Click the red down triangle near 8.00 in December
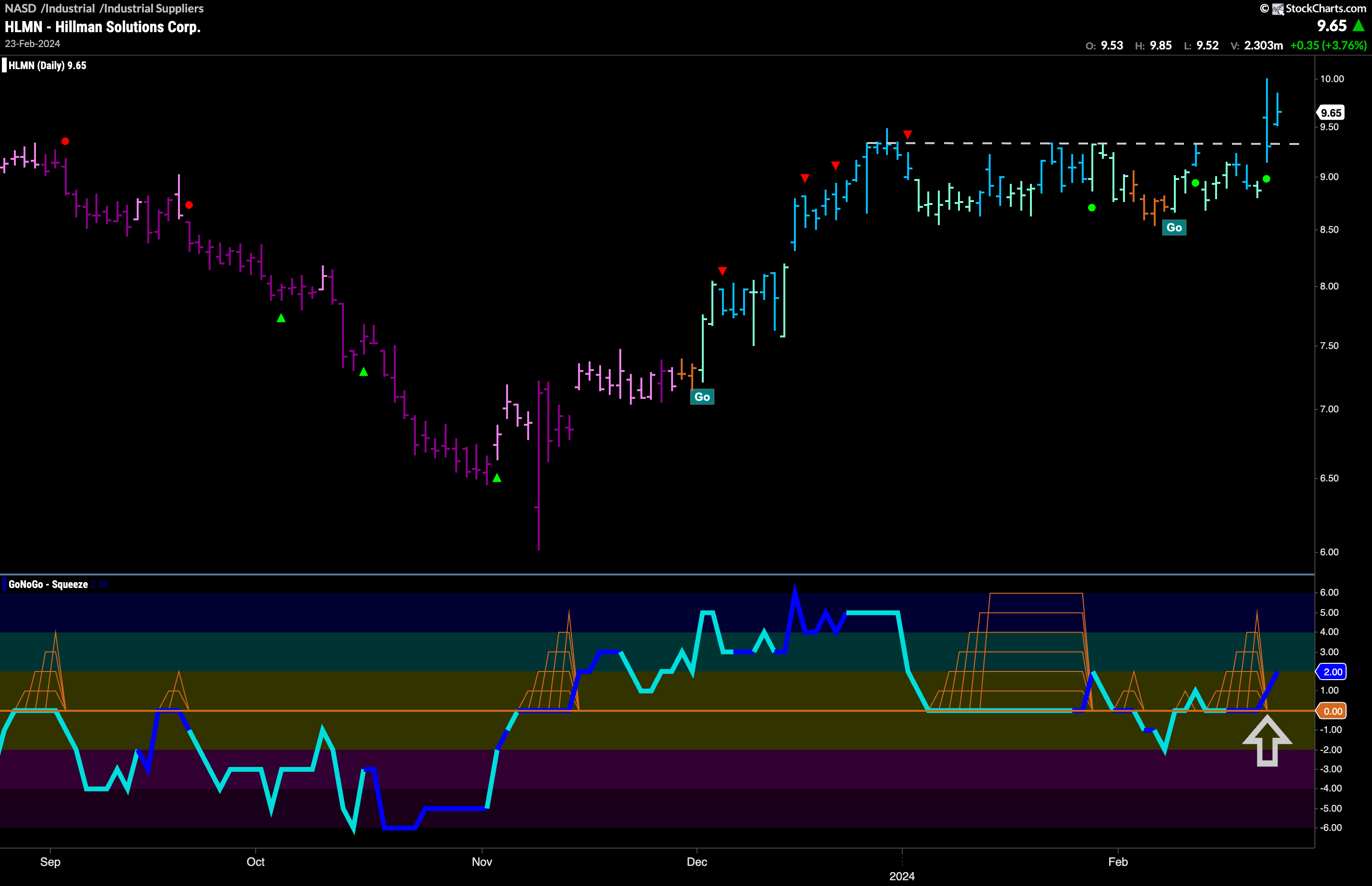Screen dimensions: 1372x886 [723, 271]
